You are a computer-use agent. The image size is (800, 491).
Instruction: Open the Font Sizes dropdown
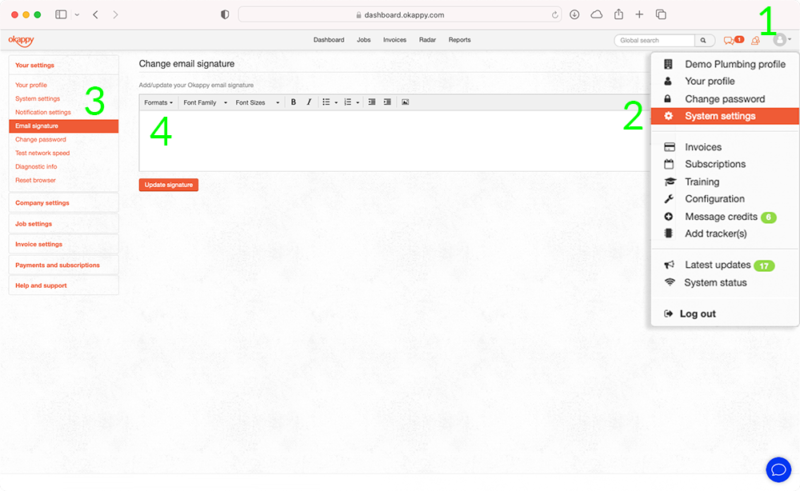pos(257,102)
